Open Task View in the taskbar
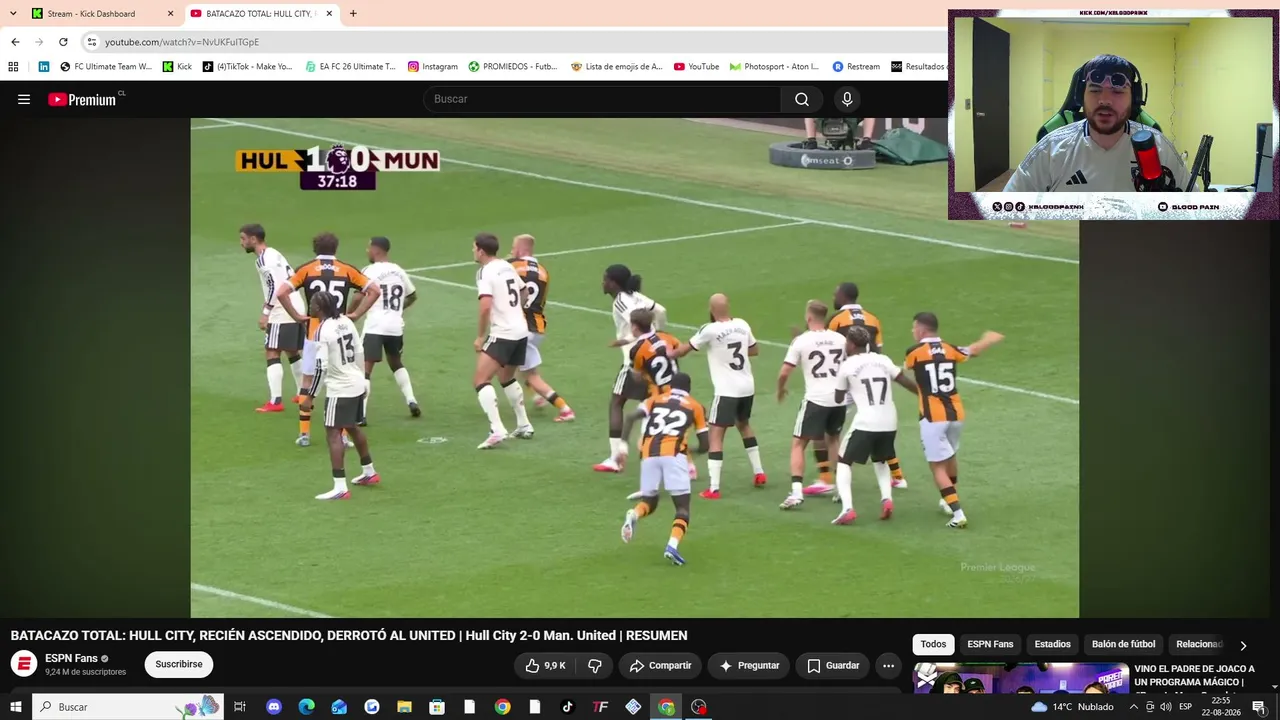Viewport: 1280px width, 720px height. coord(240,707)
